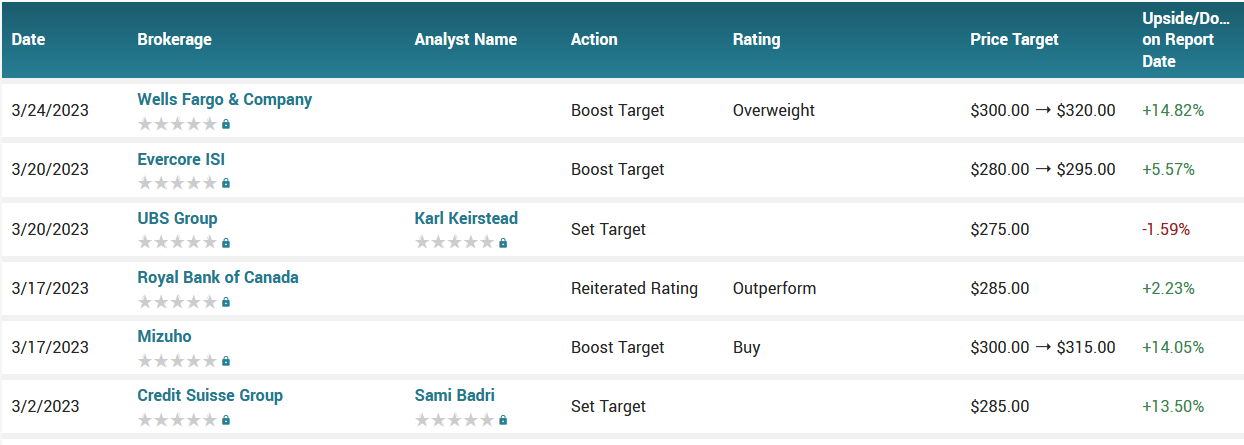Click lock icon under Credit Suisse Group
This screenshot has height=445, width=1244.
(226, 420)
